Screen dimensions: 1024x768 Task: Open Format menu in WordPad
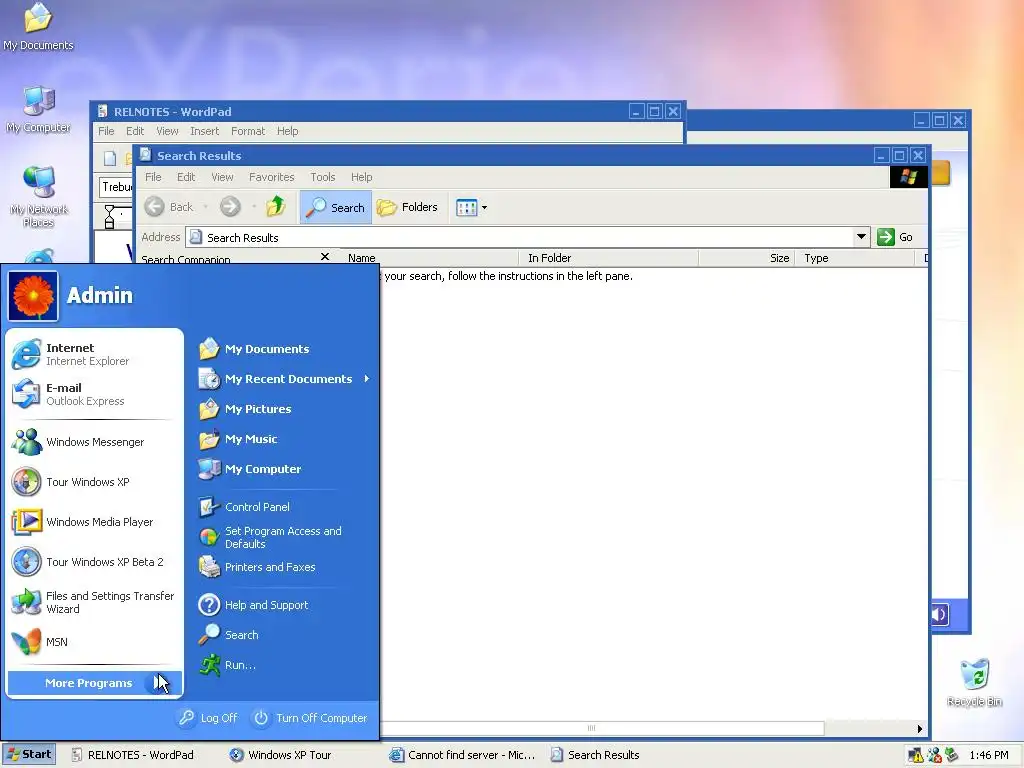pos(248,131)
